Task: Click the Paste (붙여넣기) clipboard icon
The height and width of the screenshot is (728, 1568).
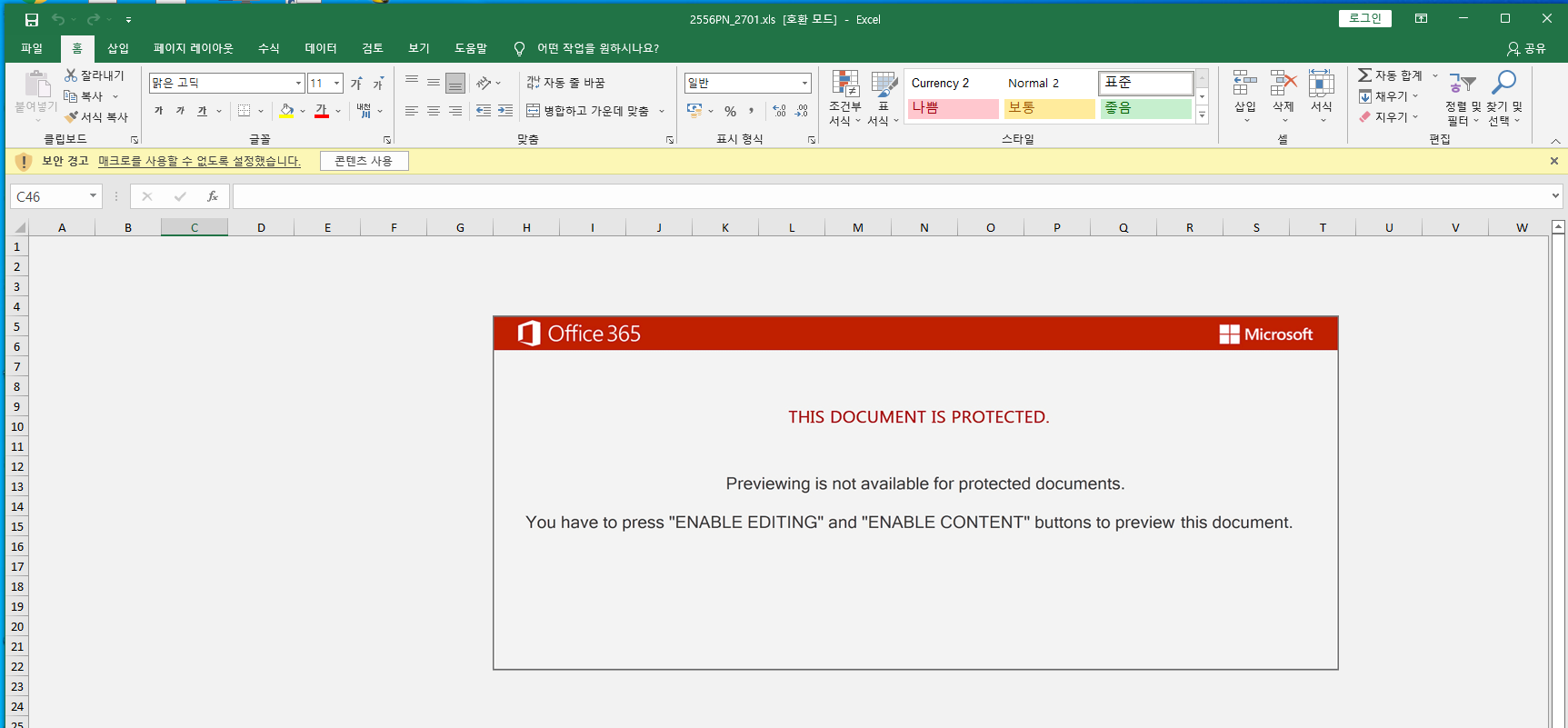Action: click(36, 84)
